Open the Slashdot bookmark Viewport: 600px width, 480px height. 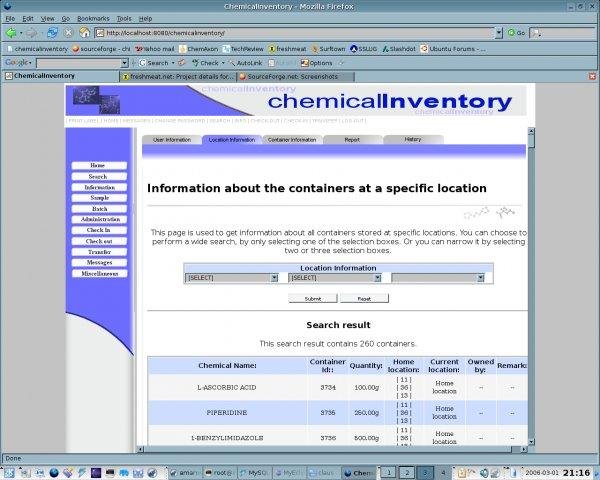(x=398, y=49)
